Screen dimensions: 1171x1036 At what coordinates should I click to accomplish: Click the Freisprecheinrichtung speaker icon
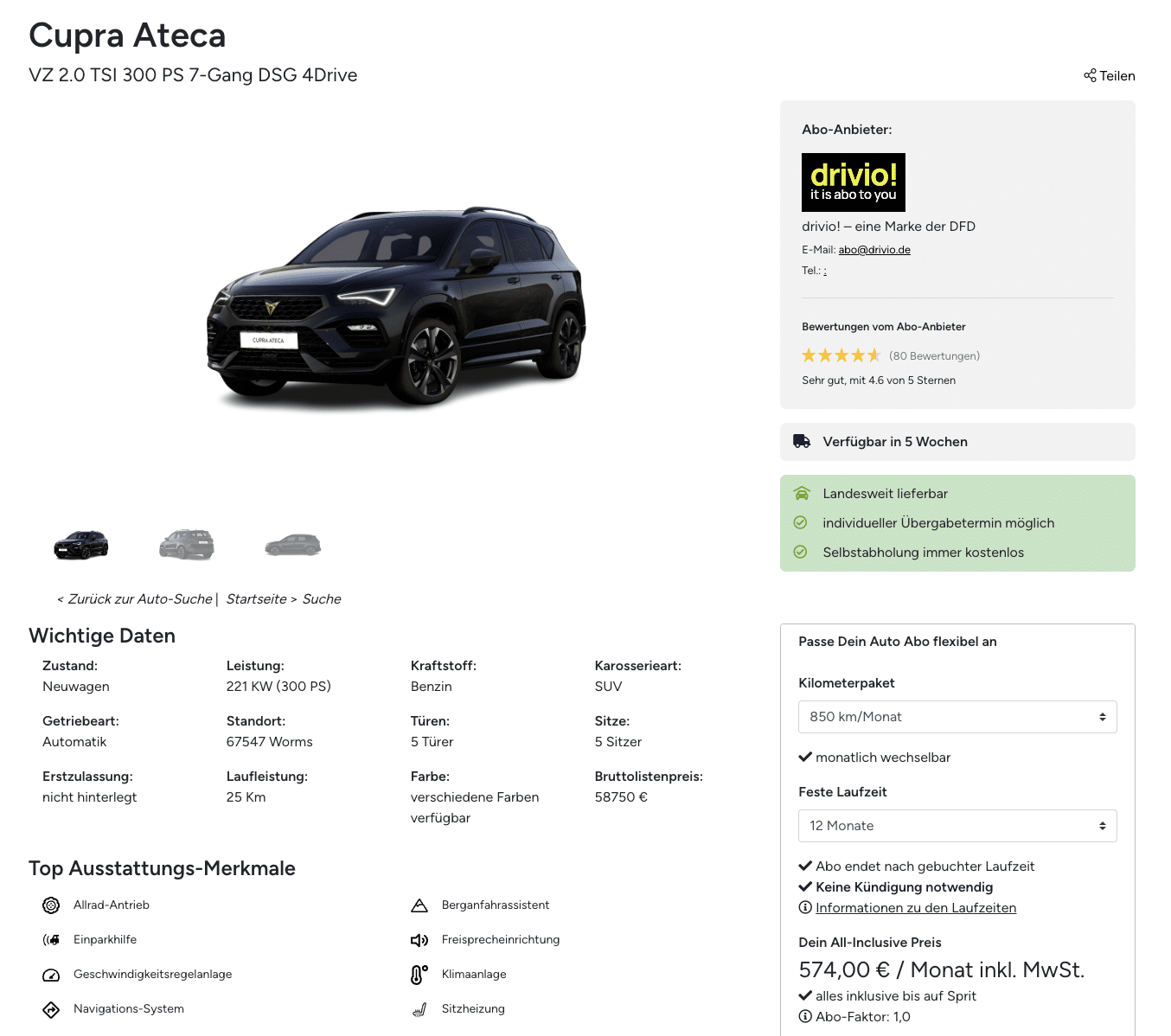pos(419,940)
